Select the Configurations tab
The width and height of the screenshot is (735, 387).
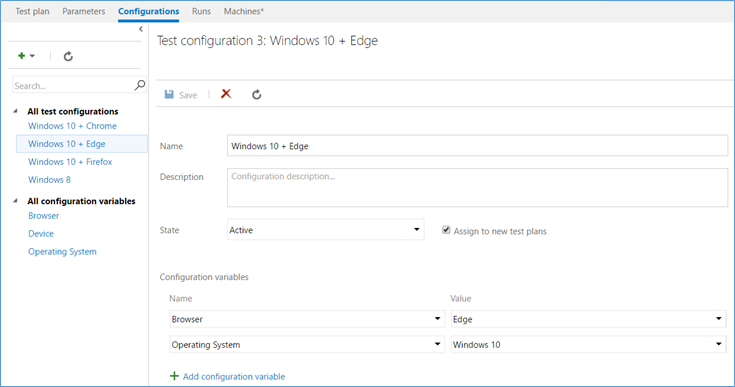[x=149, y=11]
